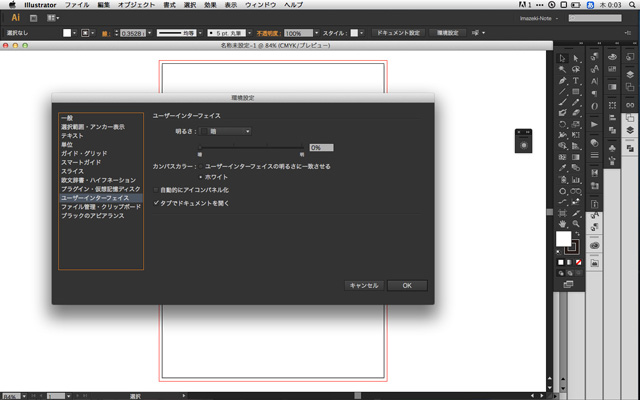Image resolution: width=640 pixels, height=400 pixels.
Task: Select the Line Segment tool
Action: tap(562, 91)
